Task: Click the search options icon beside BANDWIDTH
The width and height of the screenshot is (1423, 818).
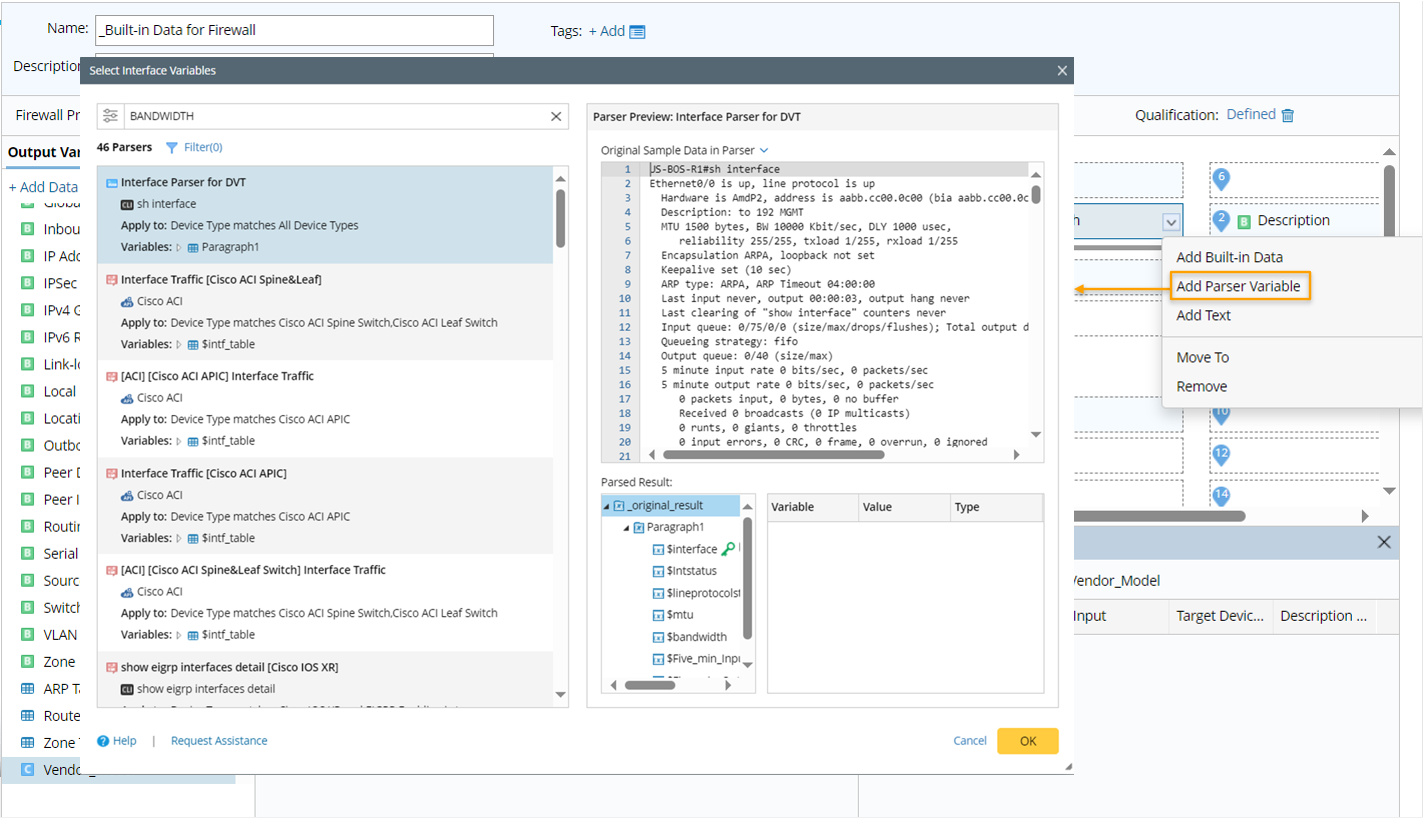Action: [x=111, y=116]
